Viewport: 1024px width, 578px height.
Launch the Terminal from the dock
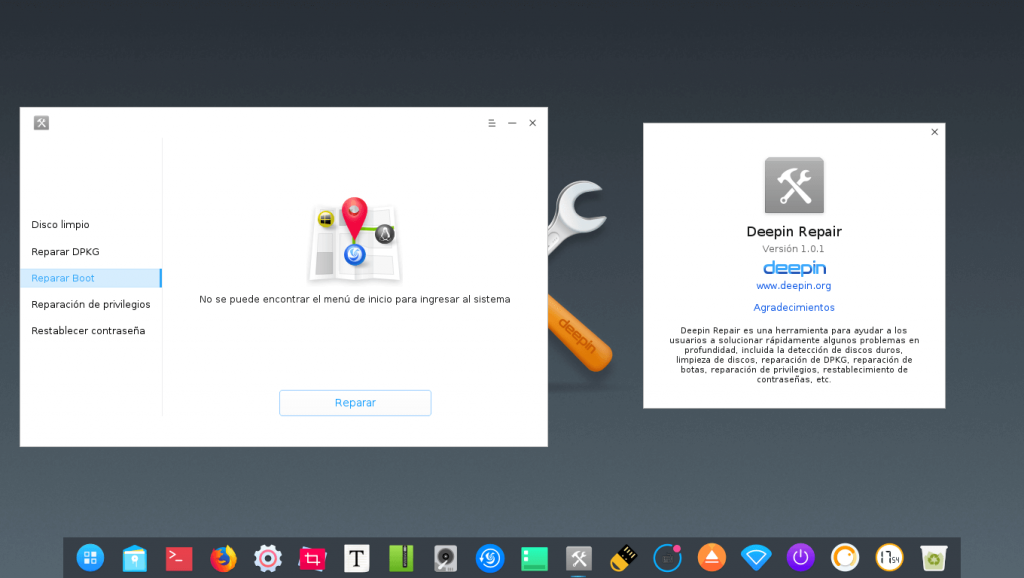coord(179,558)
